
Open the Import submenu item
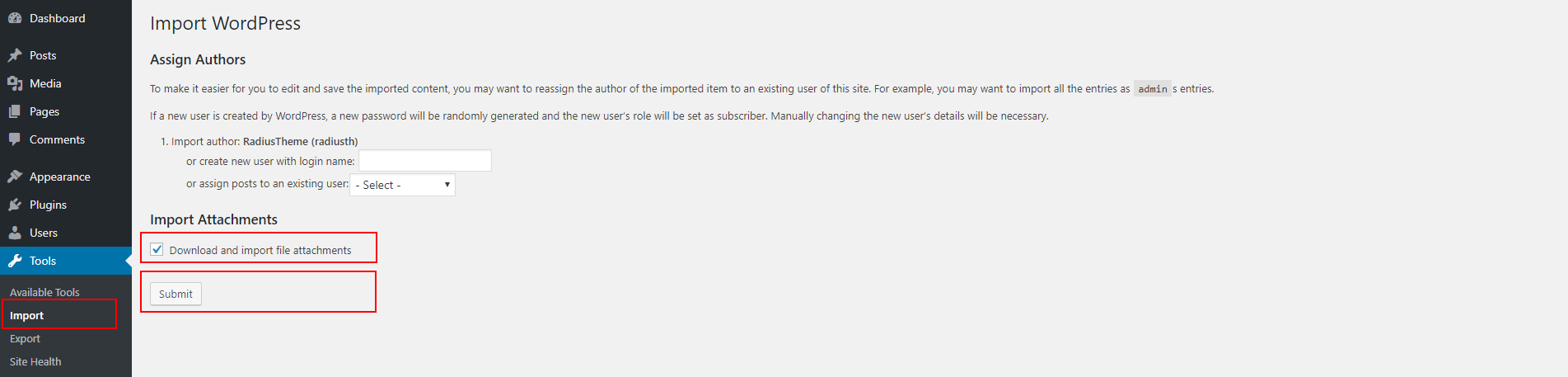(27, 316)
